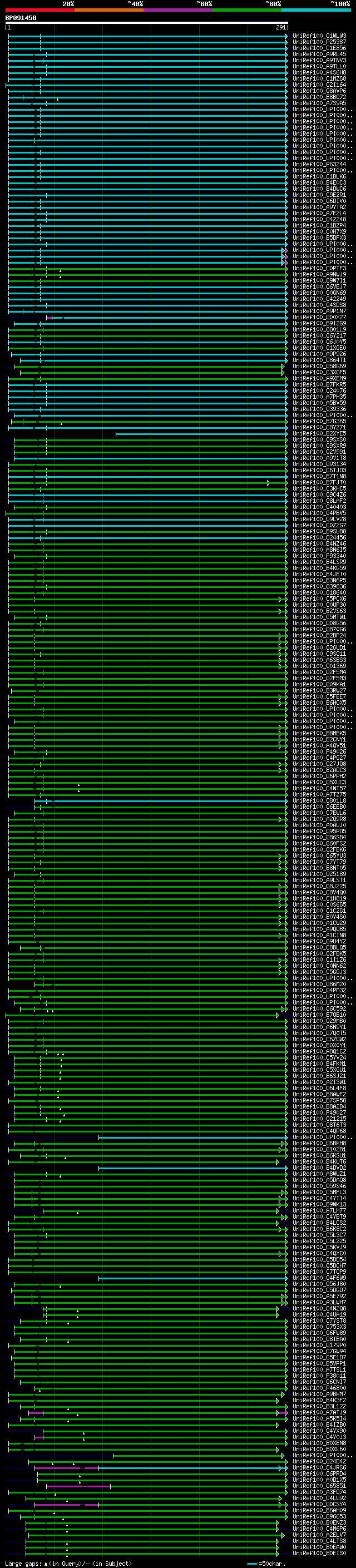Click the Large gaps legend text
356x1568 pixels.
coord(23,1563)
